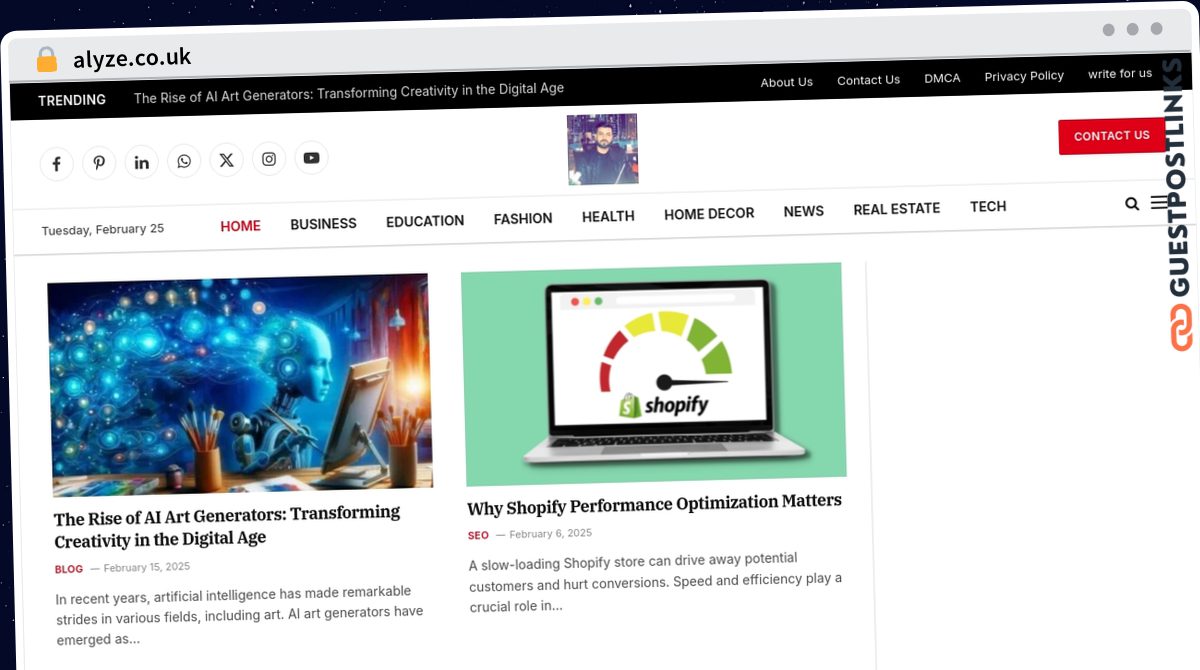This screenshot has height=670, width=1200.
Task: Click the padlock icon in address bar
Action: [46, 59]
